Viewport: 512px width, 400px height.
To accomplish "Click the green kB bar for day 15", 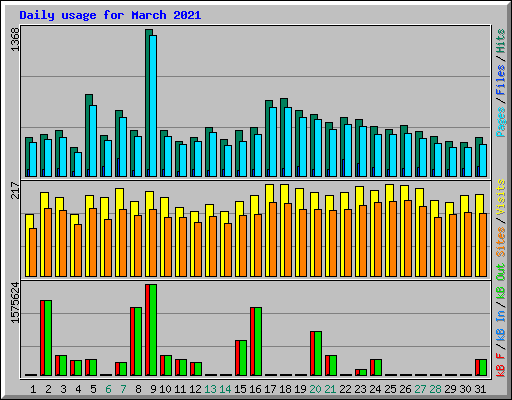I will click(243, 358).
